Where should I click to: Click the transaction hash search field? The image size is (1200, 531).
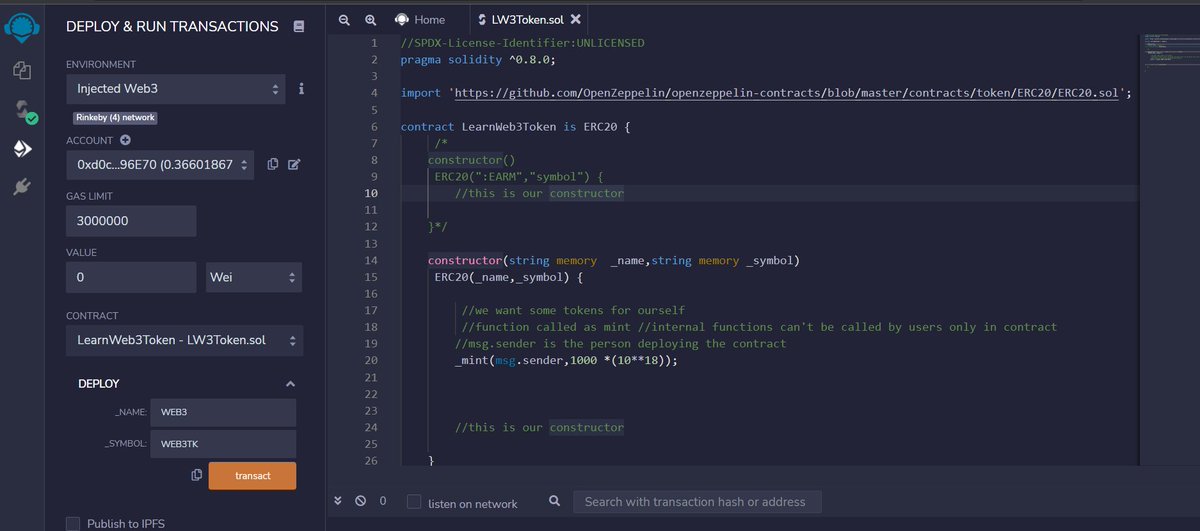pos(697,501)
